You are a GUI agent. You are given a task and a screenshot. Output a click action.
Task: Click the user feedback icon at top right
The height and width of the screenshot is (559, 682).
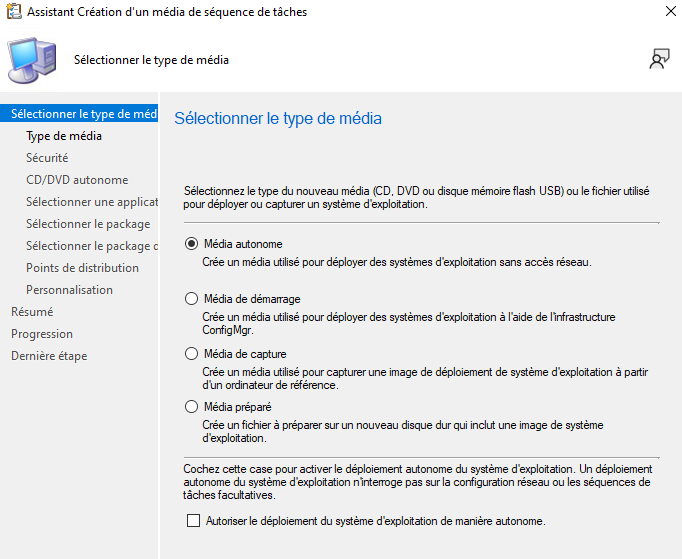(658, 59)
